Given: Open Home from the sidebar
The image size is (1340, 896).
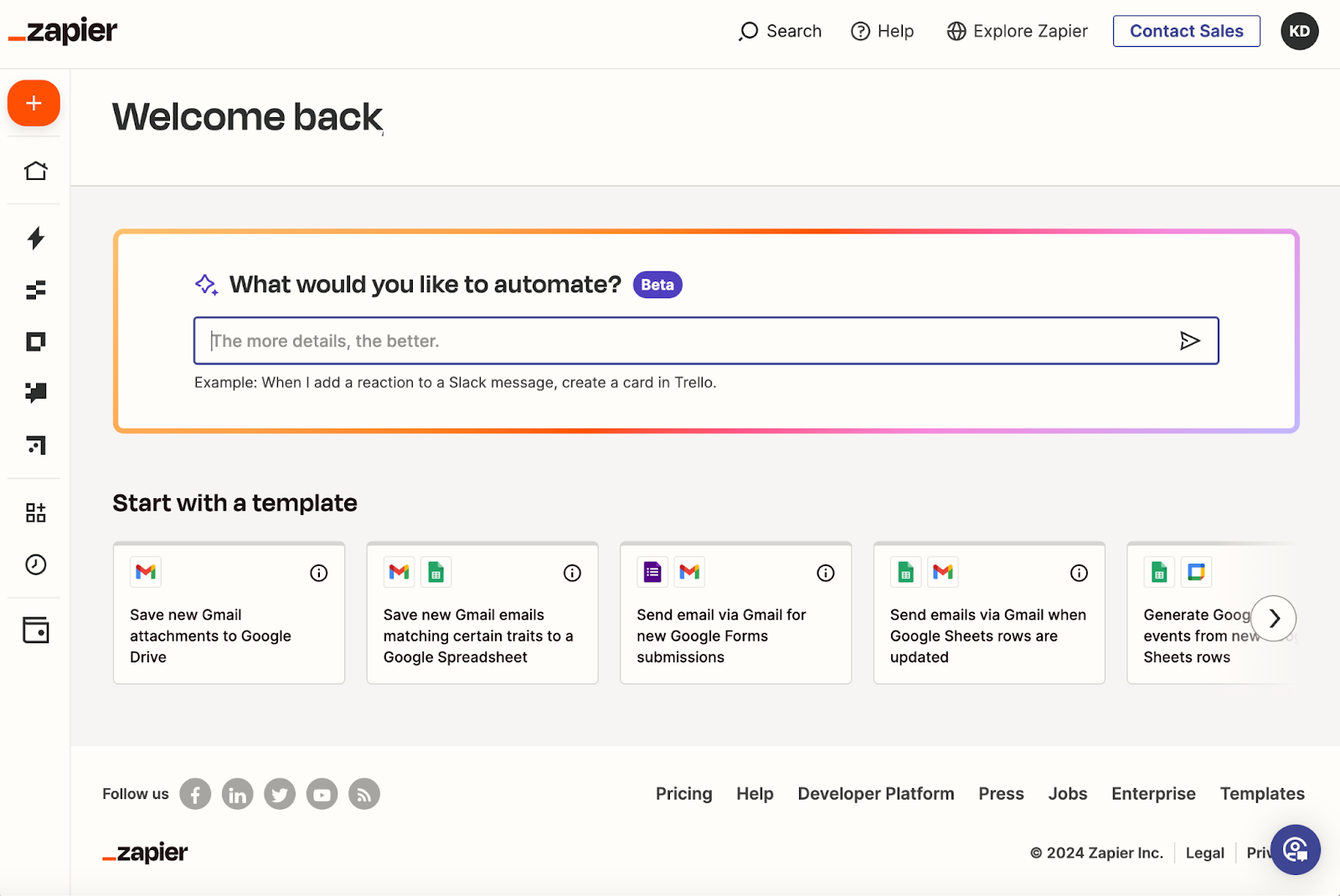Looking at the screenshot, I should pyautogui.click(x=35, y=171).
